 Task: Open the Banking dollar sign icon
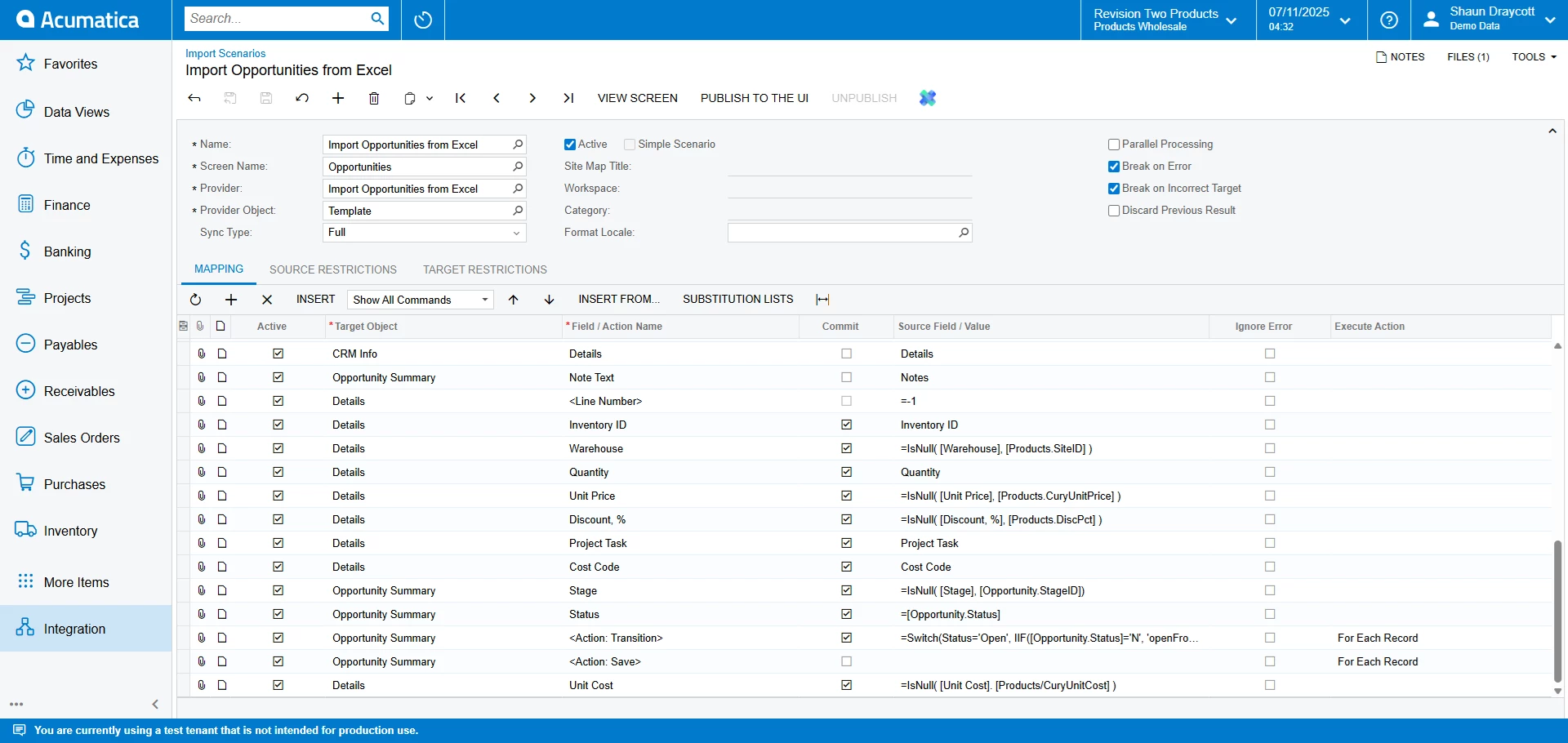(26, 250)
